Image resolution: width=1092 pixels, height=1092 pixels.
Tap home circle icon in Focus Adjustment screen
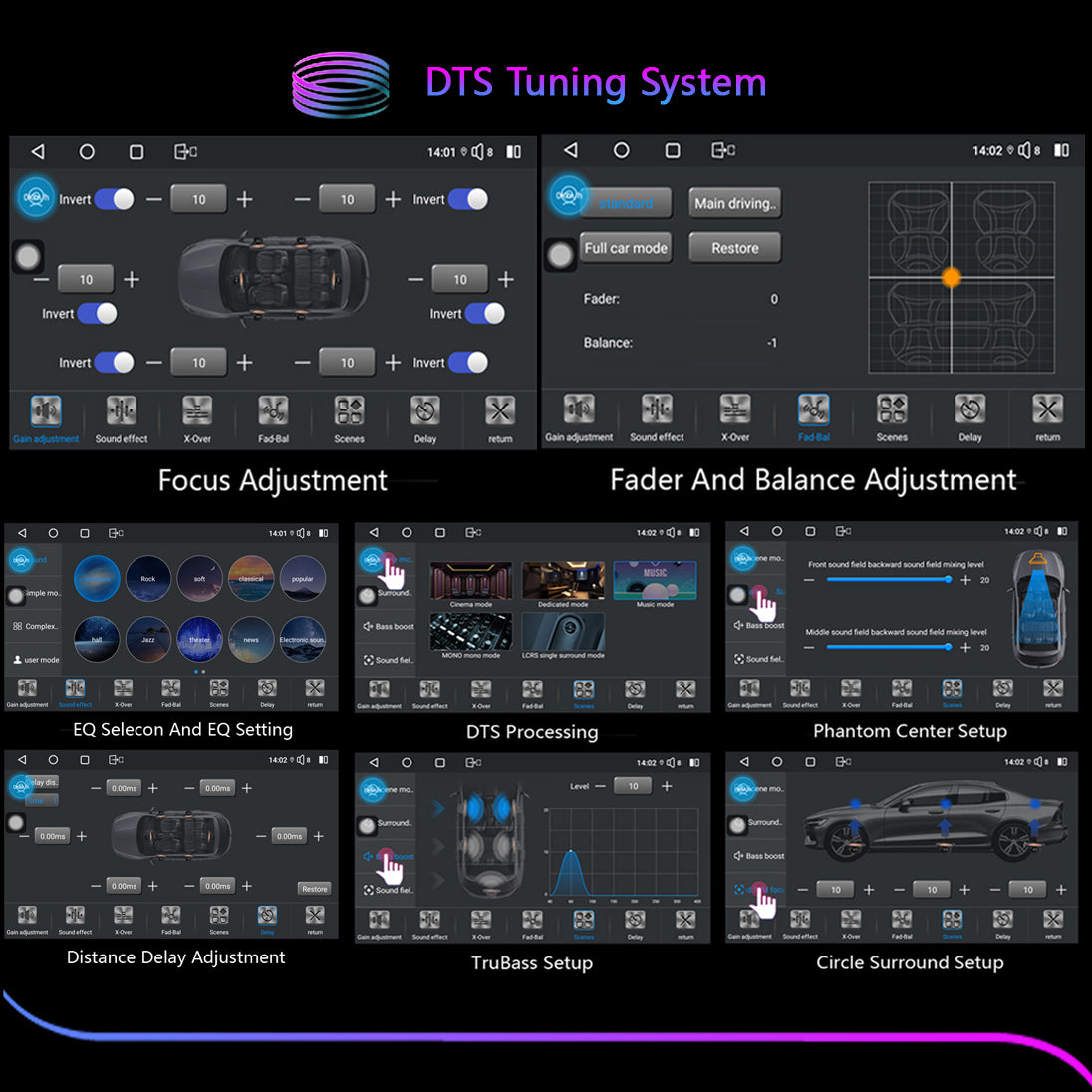click(87, 152)
